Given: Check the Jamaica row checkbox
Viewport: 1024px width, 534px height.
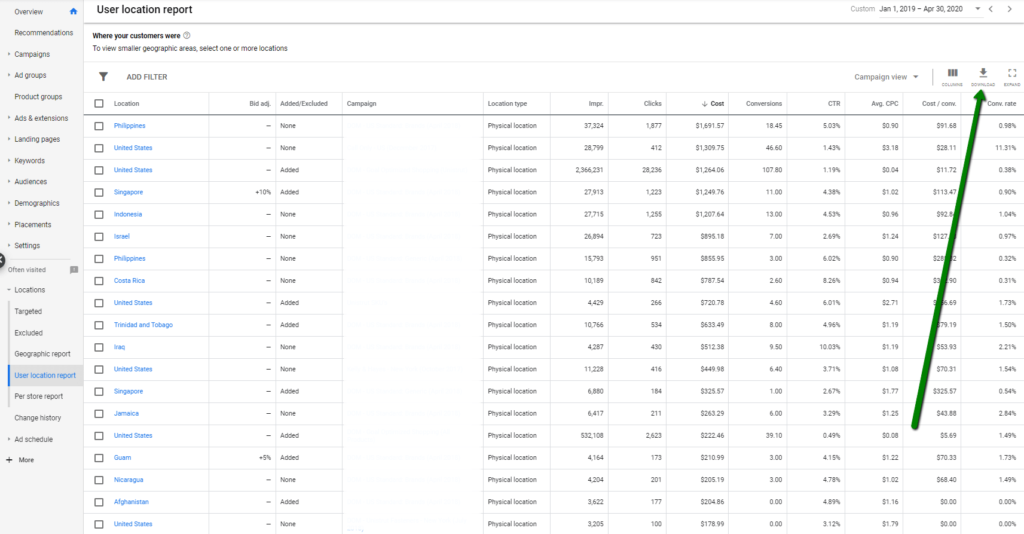Looking at the screenshot, I should click(99, 414).
